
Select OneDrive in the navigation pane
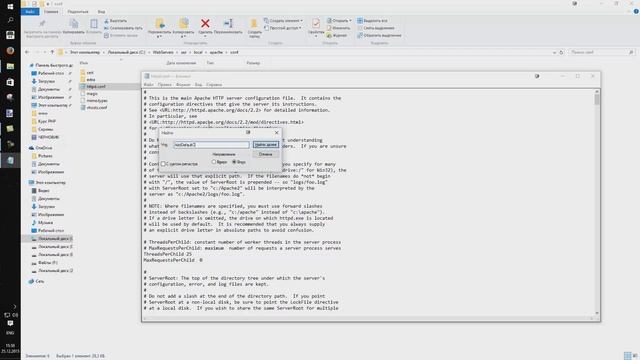(x=44, y=148)
